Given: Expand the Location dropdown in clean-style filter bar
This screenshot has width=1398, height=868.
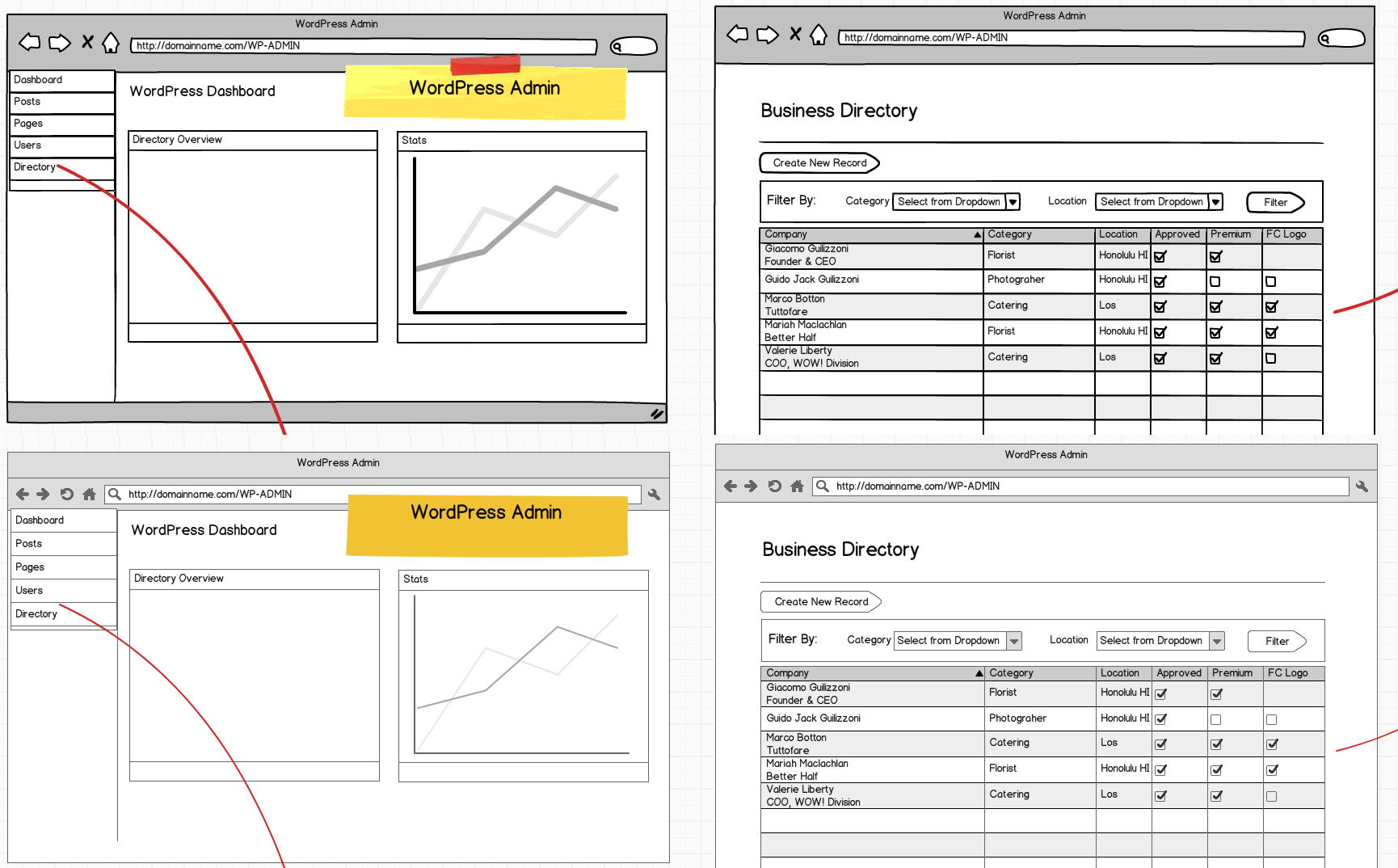Looking at the screenshot, I should (x=1216, y=641).
